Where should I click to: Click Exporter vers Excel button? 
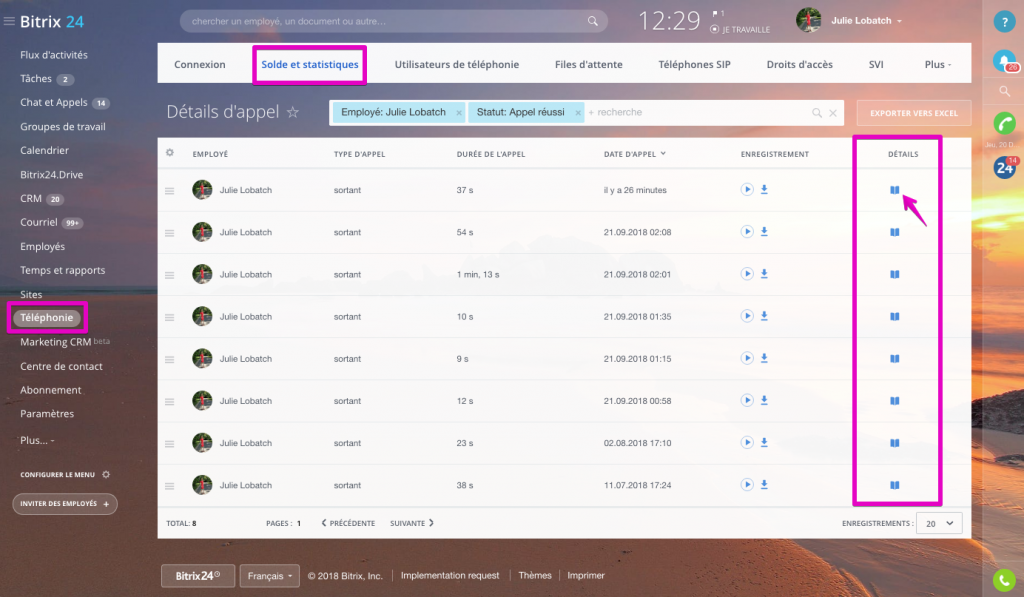click(914, 113)
